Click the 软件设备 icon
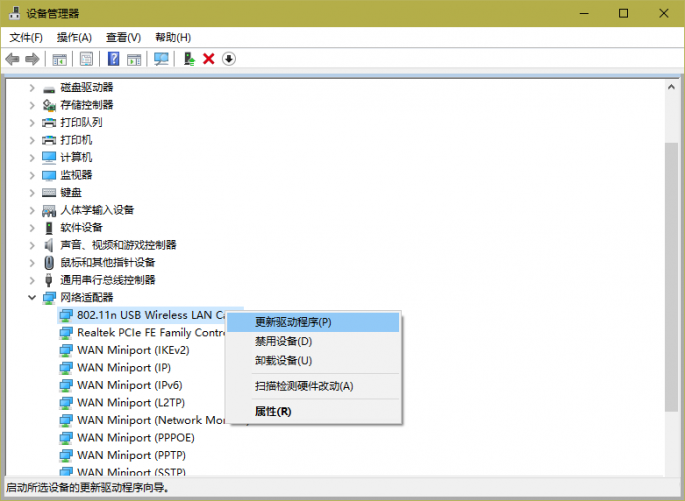Screen dimensions: 685x501 pyautogui.click(x=49, y=228)
